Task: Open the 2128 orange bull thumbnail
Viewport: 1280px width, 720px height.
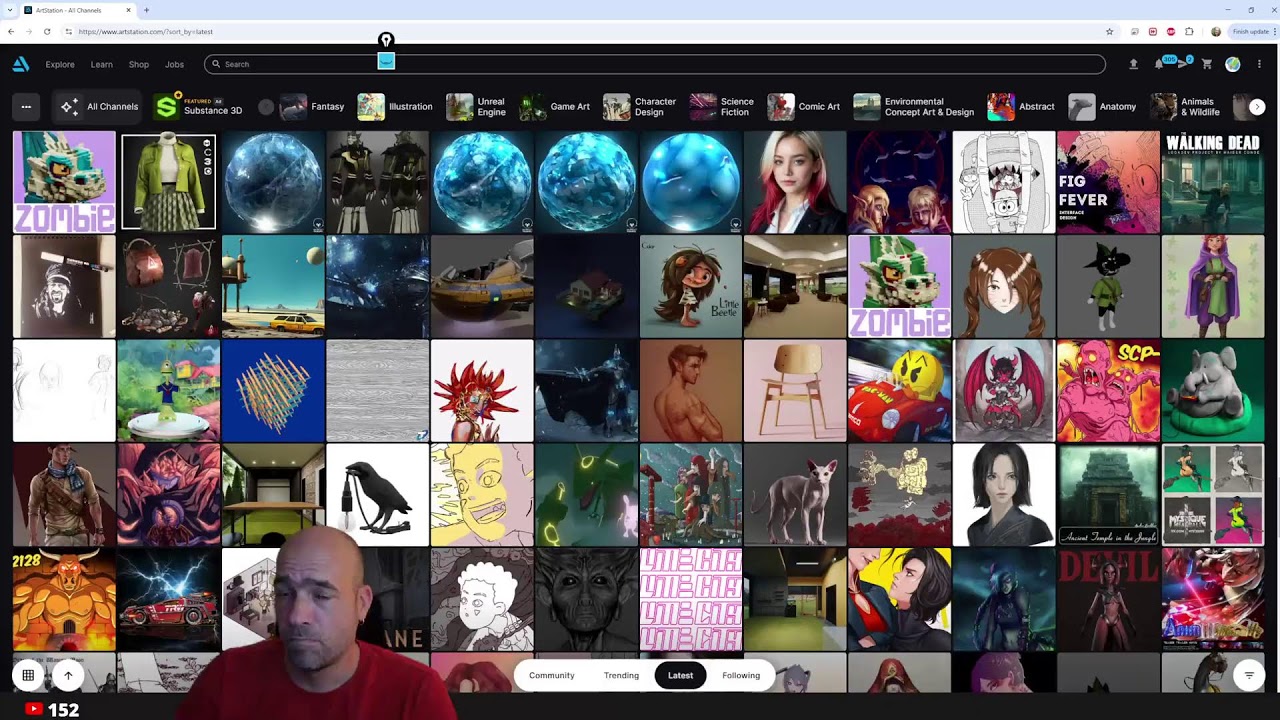Action: pos(64,599)
